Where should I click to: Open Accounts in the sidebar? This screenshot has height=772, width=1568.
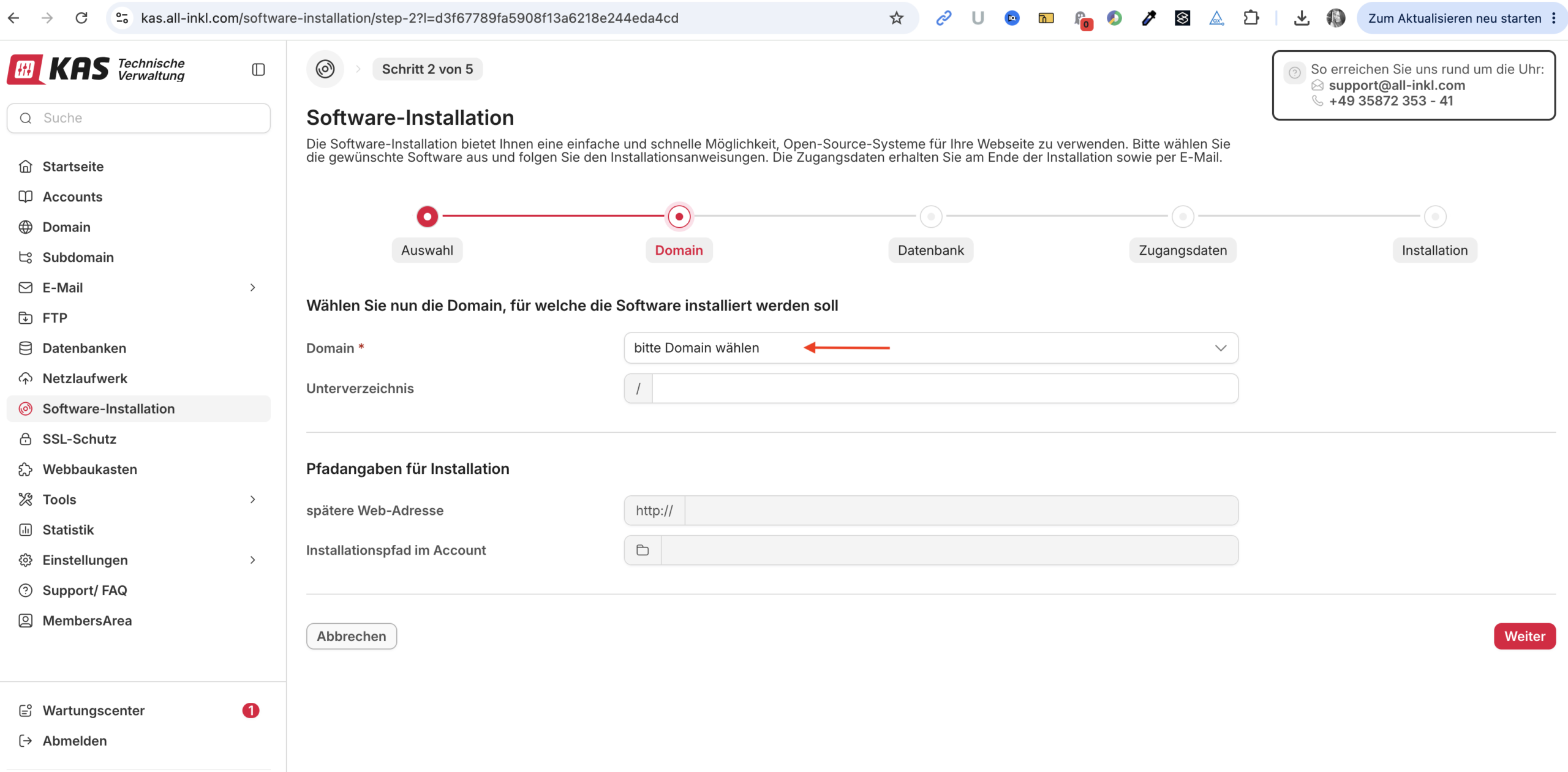pos(138,197)
